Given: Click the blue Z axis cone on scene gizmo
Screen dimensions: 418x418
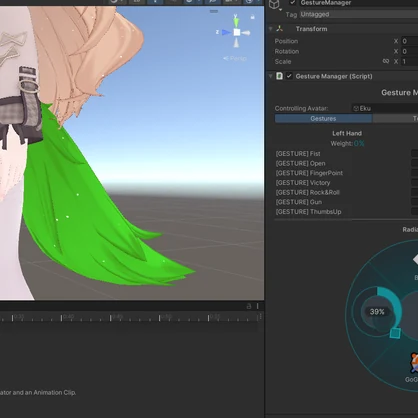Looking at the screenshot, I should pyautogui.click(x=227, y=32).
